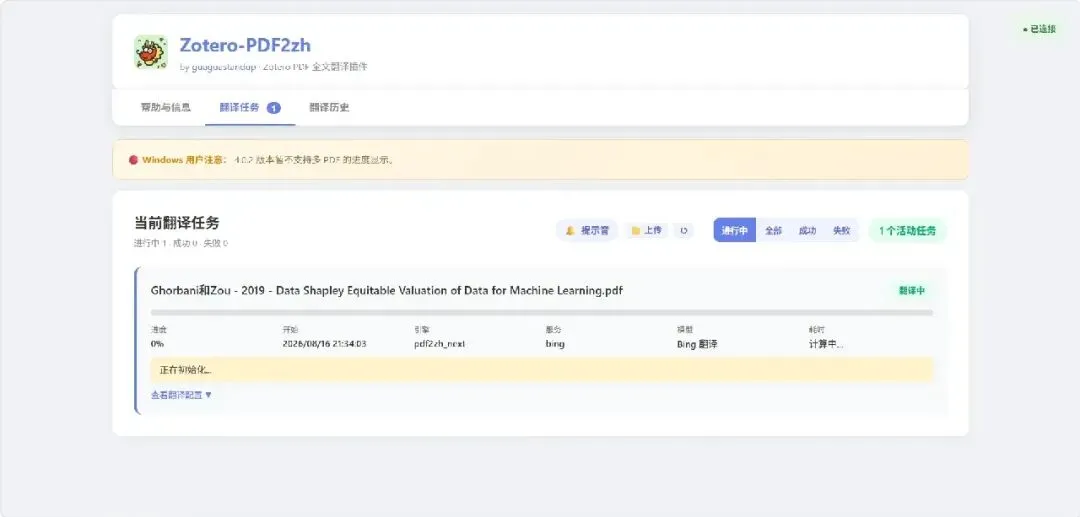
Task: Click the Zotero-PDF2zh dragon logo icon
Action: point(151,52)
